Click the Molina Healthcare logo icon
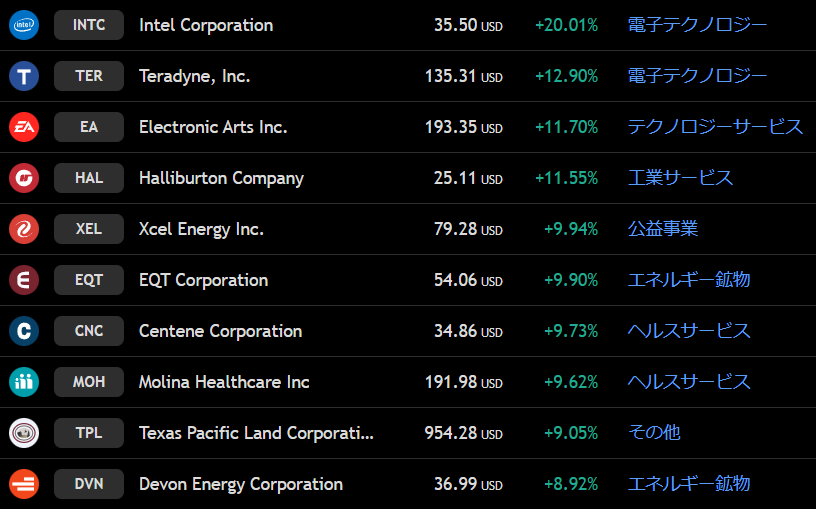 click(x=23, y=382)
